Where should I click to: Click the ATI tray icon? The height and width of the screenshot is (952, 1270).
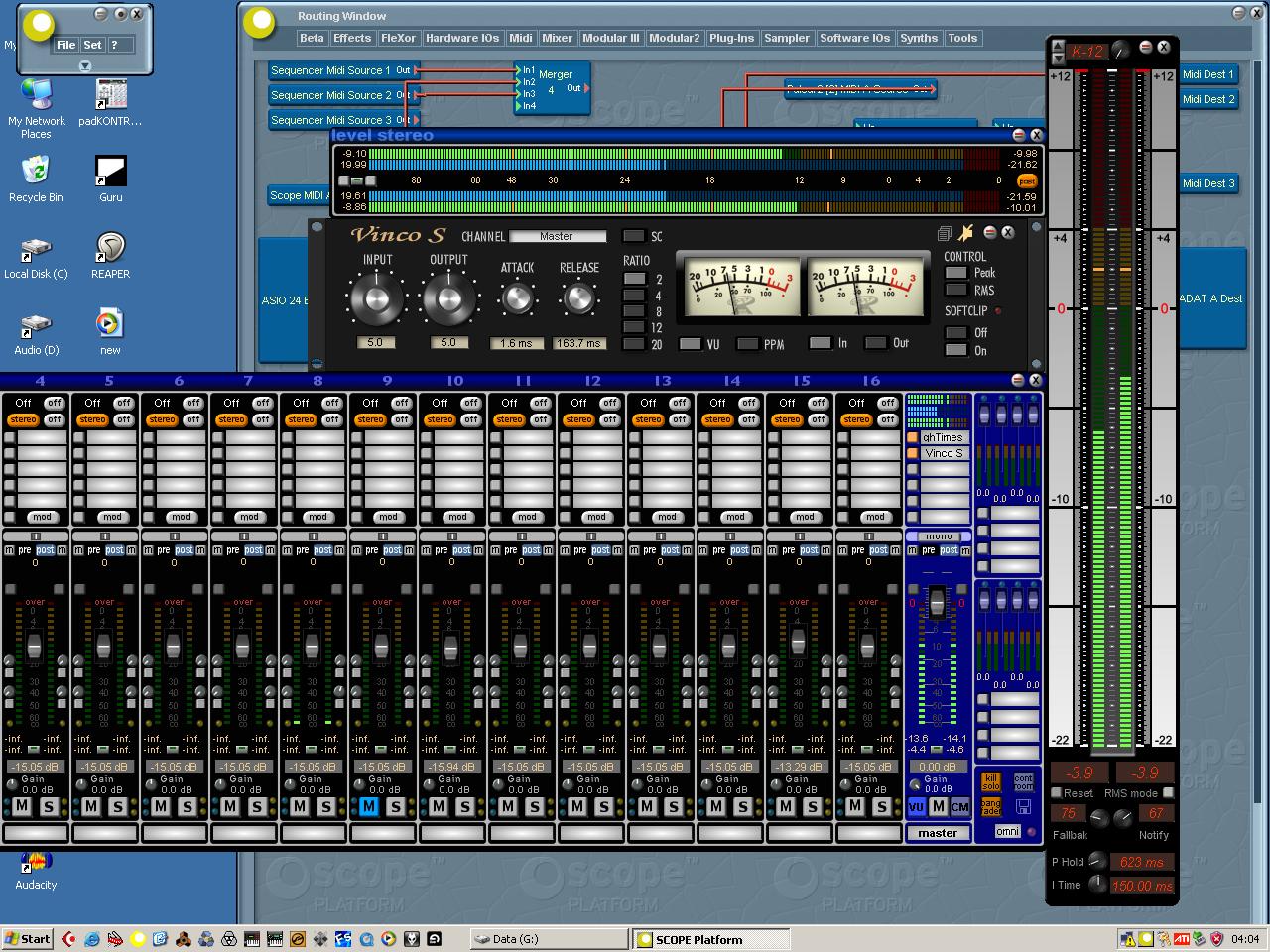[1181, 938]
